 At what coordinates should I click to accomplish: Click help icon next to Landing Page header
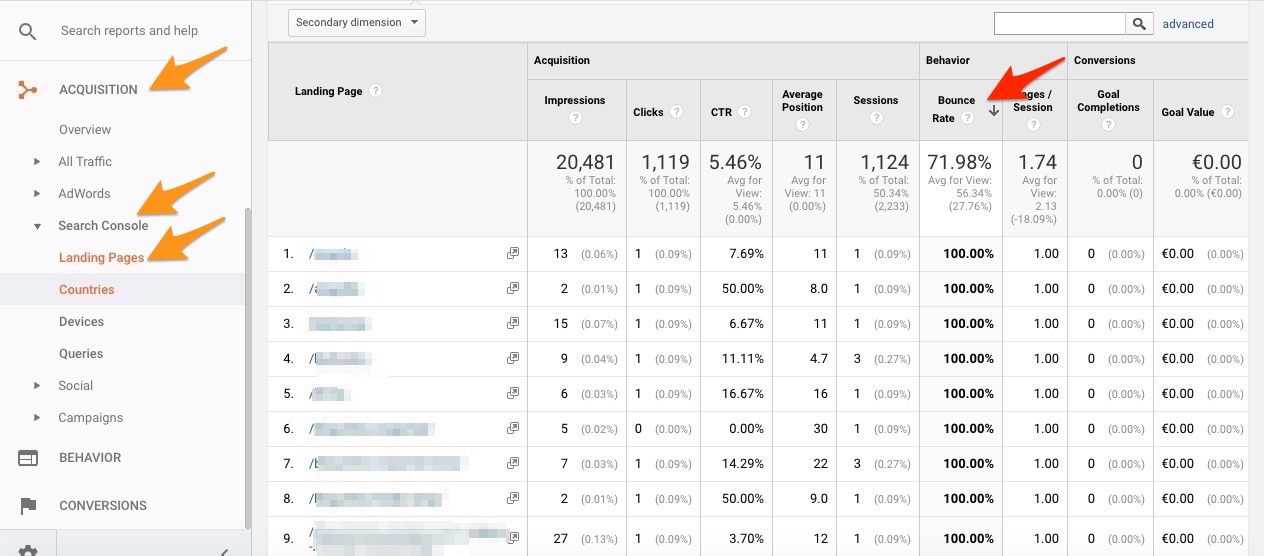(376, 91)
